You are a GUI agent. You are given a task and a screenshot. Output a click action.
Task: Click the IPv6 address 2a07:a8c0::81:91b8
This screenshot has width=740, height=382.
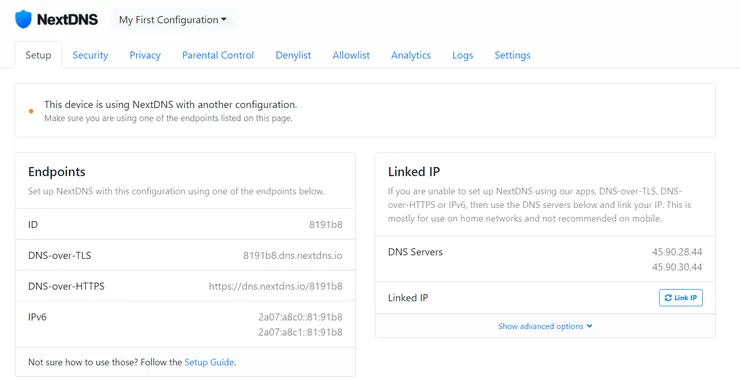(x=300, y=317)
